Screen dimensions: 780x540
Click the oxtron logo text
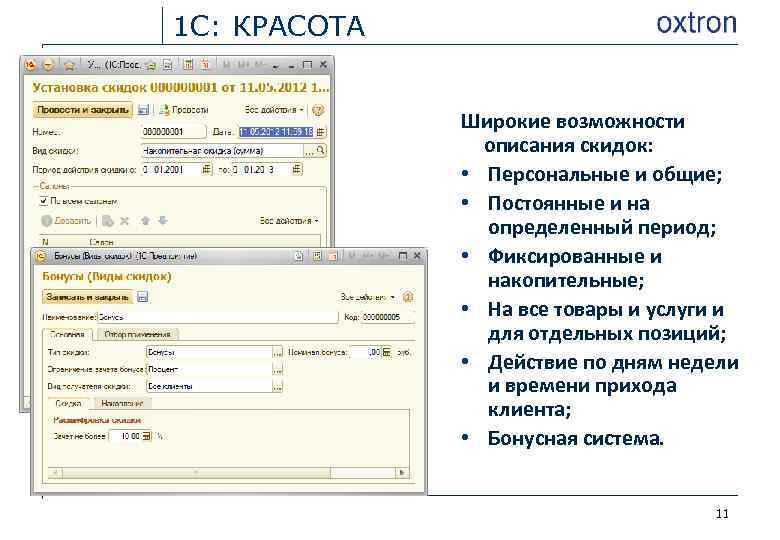point(696,23)
